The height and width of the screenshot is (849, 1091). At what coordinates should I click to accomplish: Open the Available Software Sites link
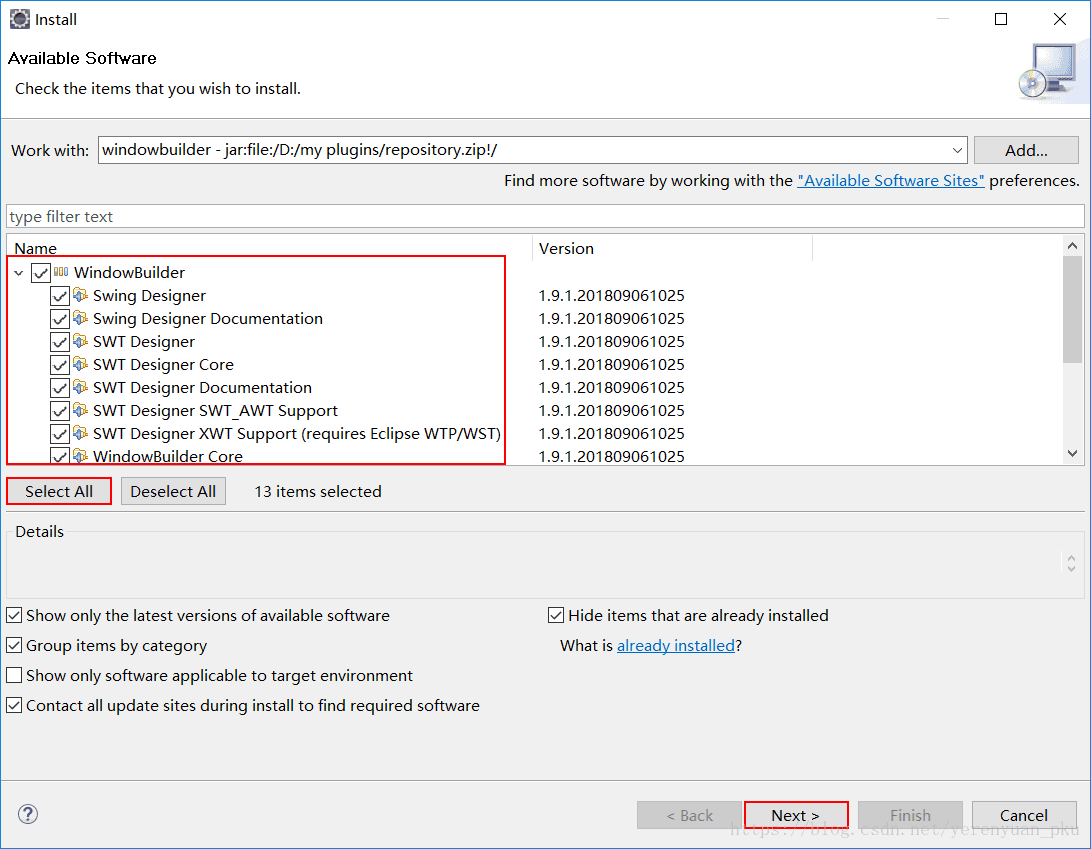891,181
